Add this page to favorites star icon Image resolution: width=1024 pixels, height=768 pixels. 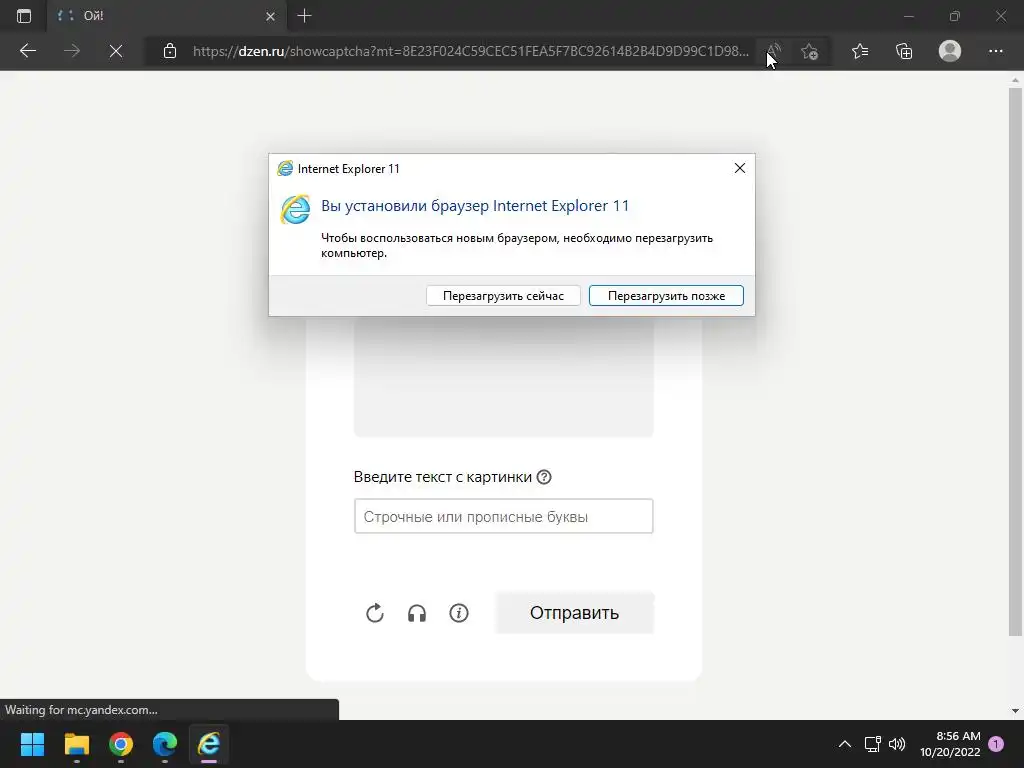pos(810,51)
